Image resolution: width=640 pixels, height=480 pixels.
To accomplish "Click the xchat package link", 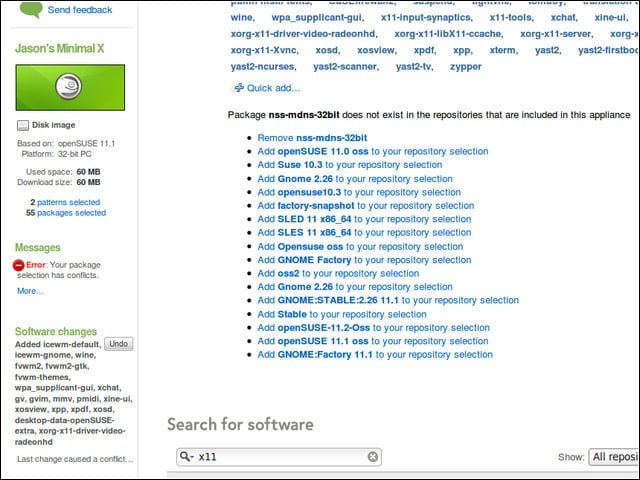I will point(564,18).
